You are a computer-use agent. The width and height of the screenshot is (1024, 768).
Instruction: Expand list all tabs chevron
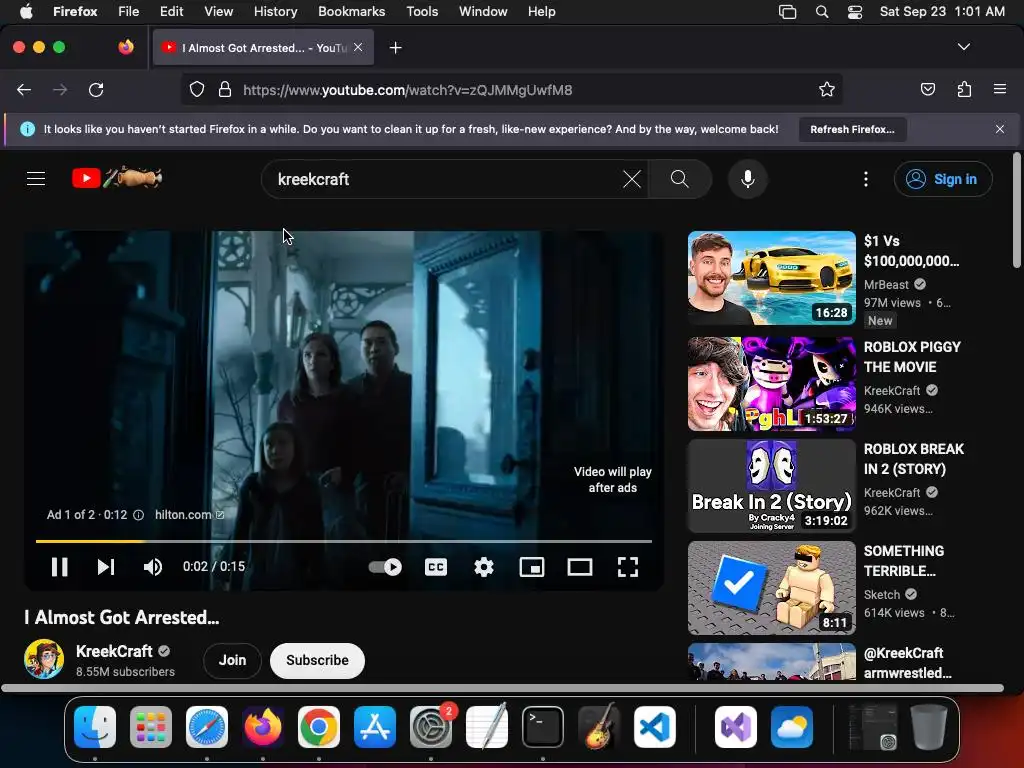[x=963, y=47]
